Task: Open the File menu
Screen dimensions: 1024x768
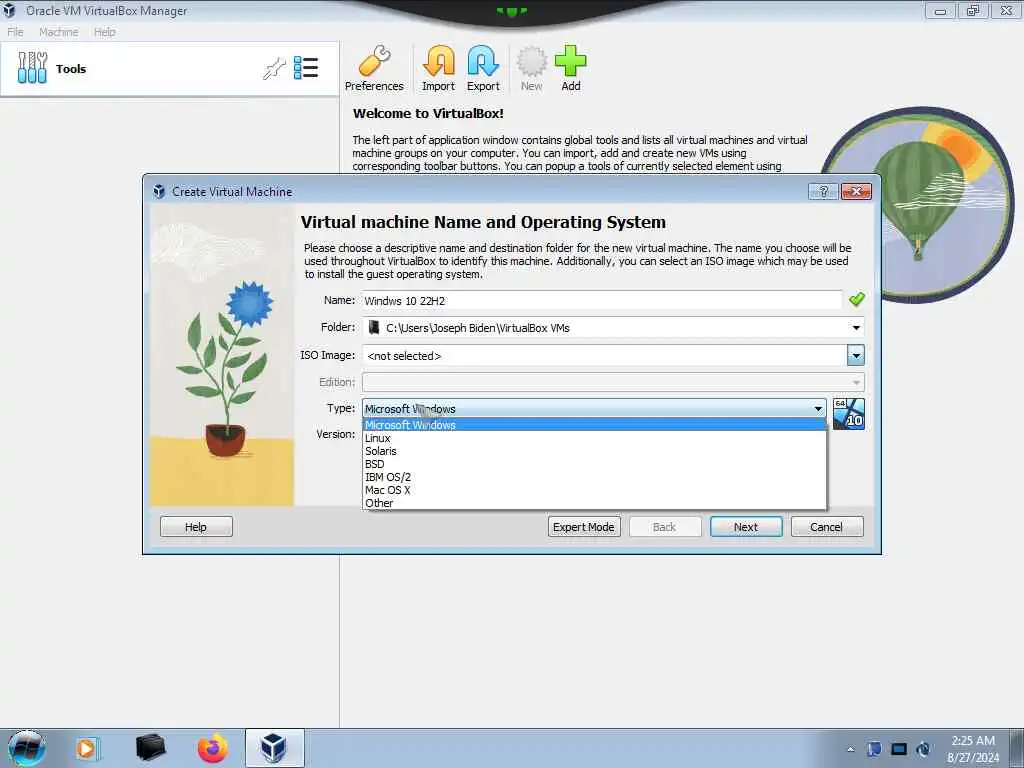Action: tap(15, 32)
